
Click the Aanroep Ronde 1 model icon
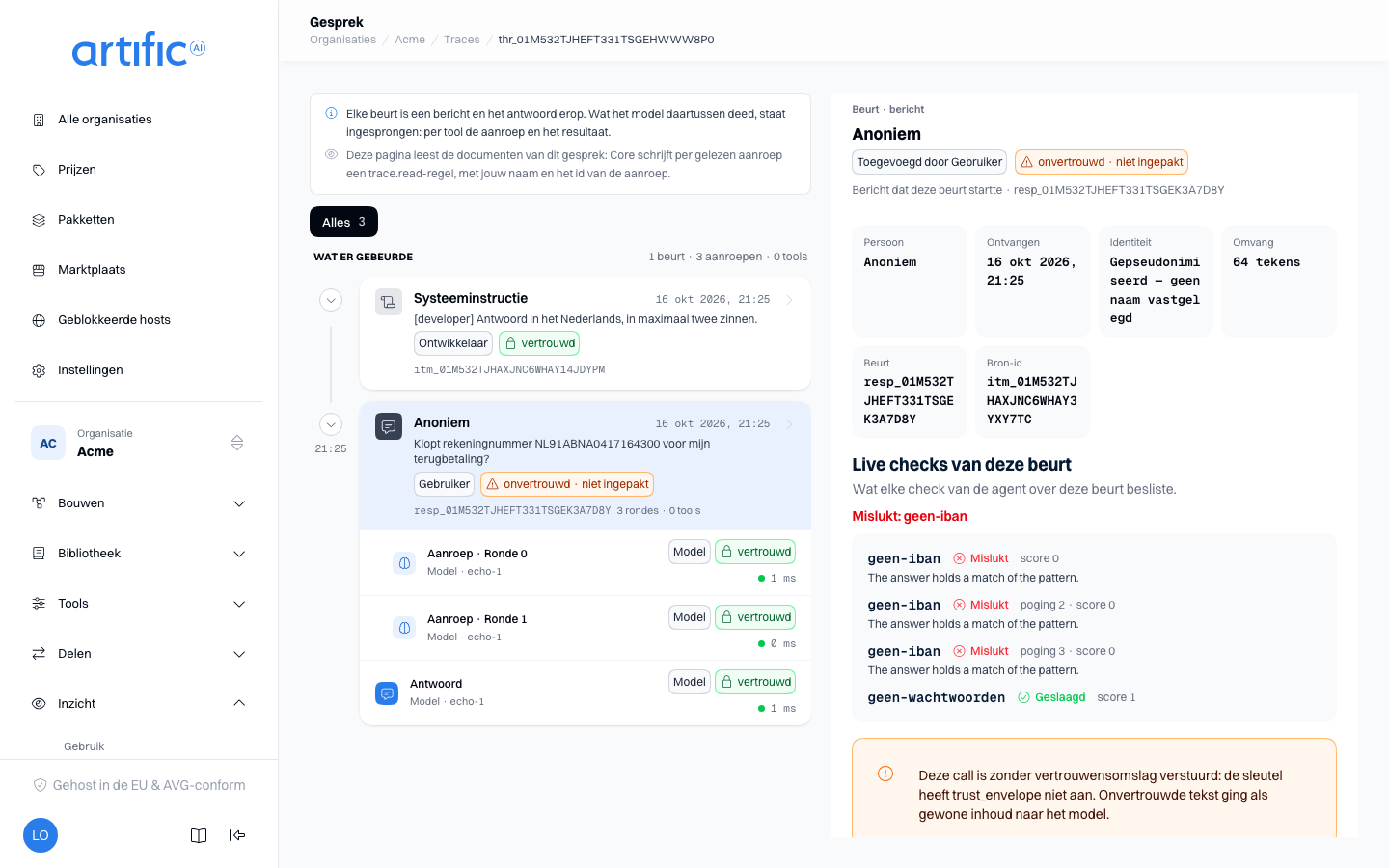pyautogui.click(x=404, y=628)
